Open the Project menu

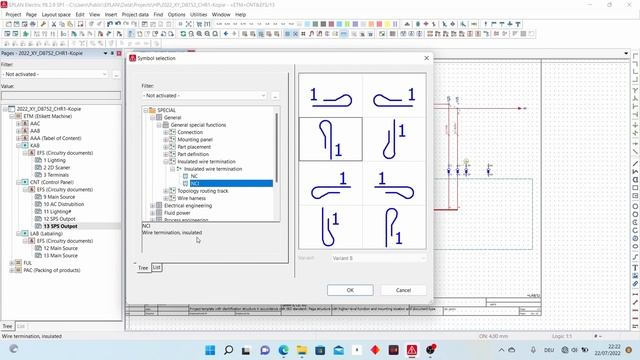(13, 15)
